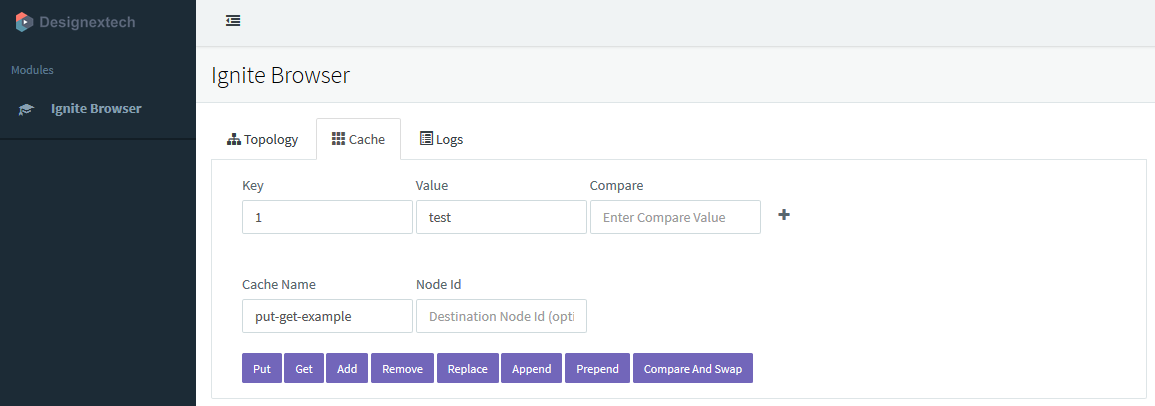Select the Cache tab
This screenshot has height=406, width=1155.
[x=358, y=140]
